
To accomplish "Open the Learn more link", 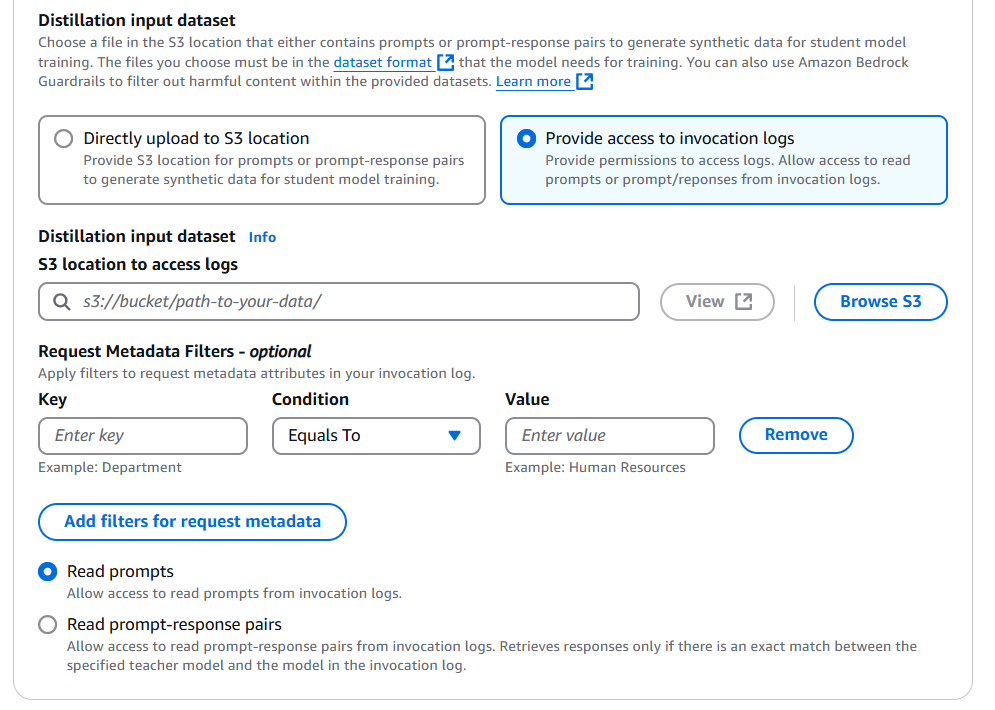I will coord(533,81).
